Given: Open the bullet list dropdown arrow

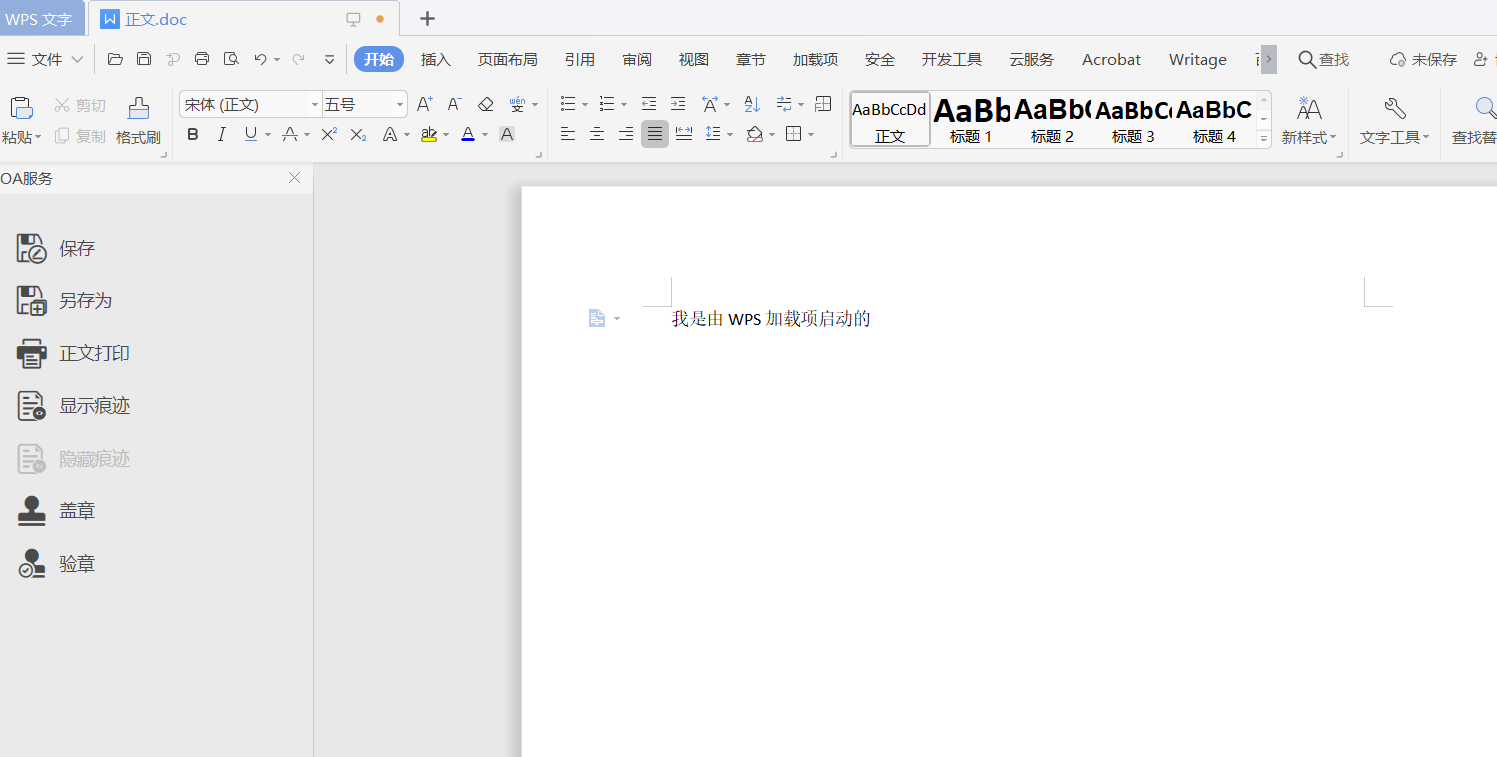Looking at the screenshot, I should [586, 104].
